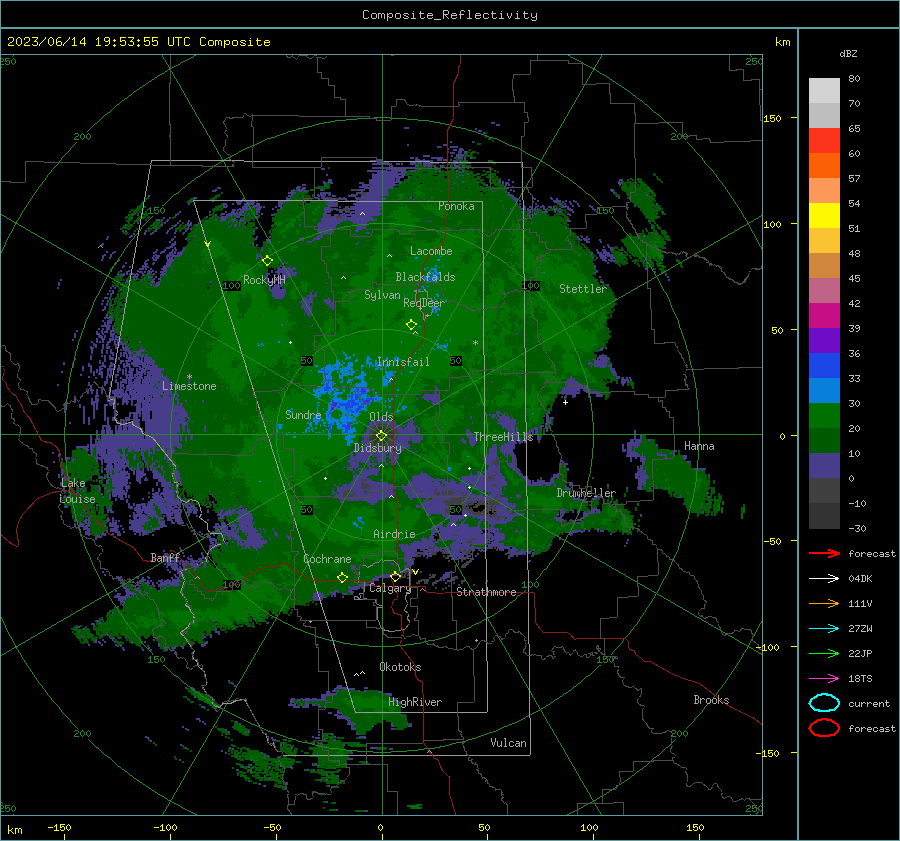
Task: Click the Didsbury label near radar center
Action: 377,448
